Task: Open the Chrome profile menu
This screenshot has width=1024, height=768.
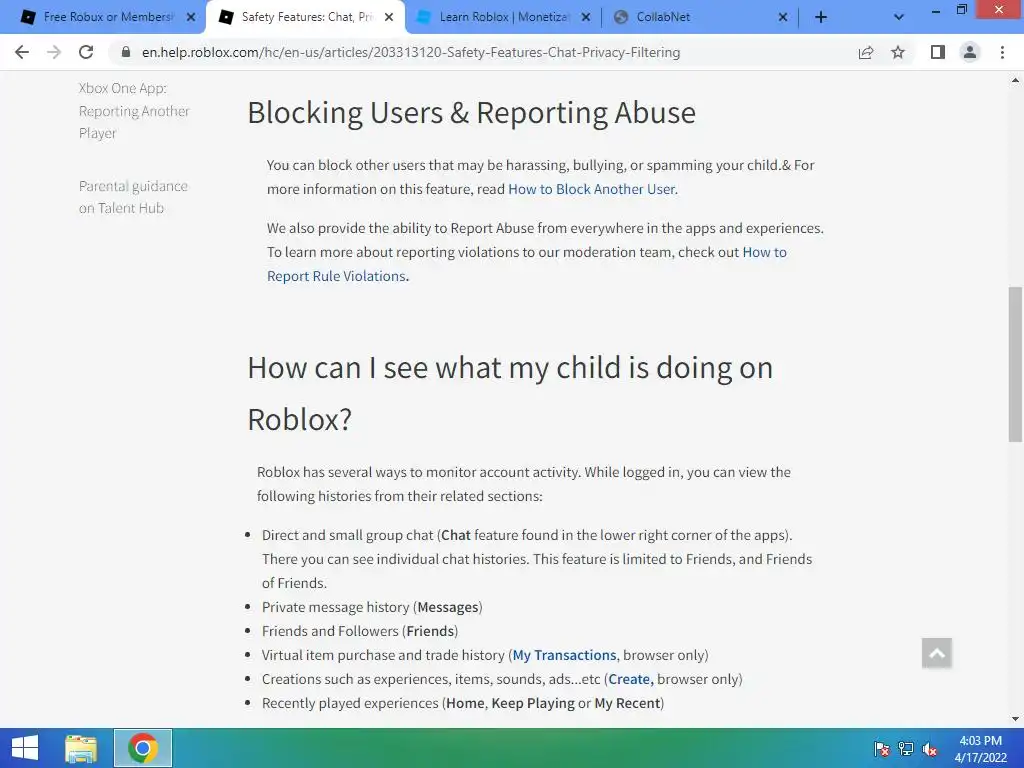Action: (970, 52)
